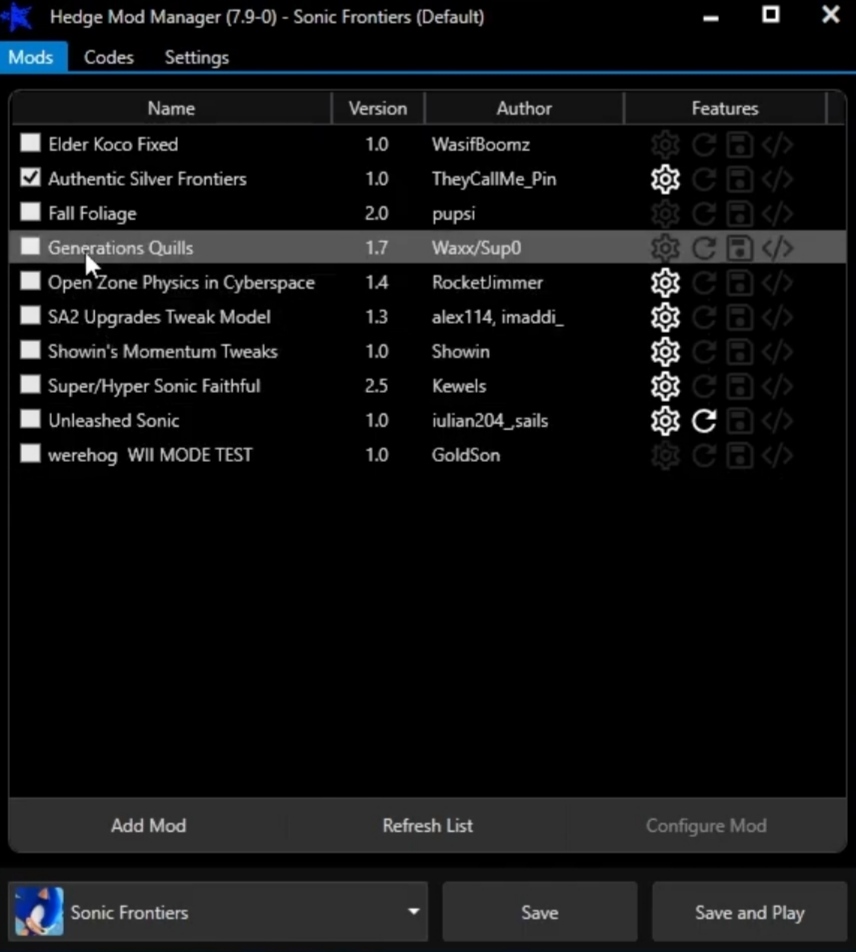The height and width of the screenshot is (952, 856).
Task: Enable the Fall Foliage mod checkbox
Action: (30, 212)
